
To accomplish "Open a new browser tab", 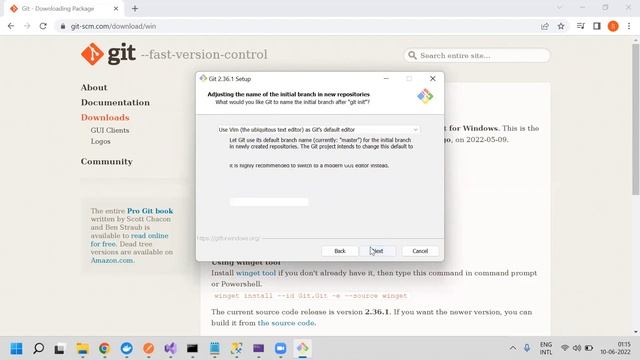I will (135, 9).
